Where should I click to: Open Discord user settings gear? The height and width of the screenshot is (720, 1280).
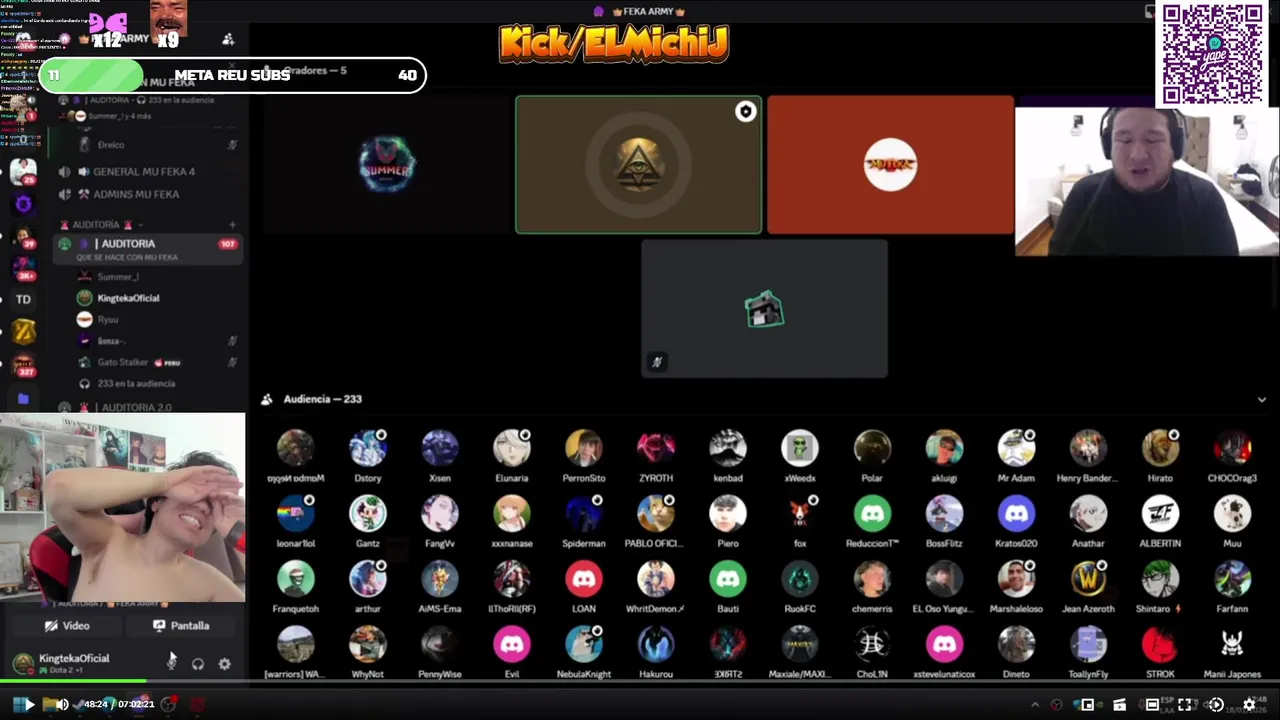click(224, 664)
